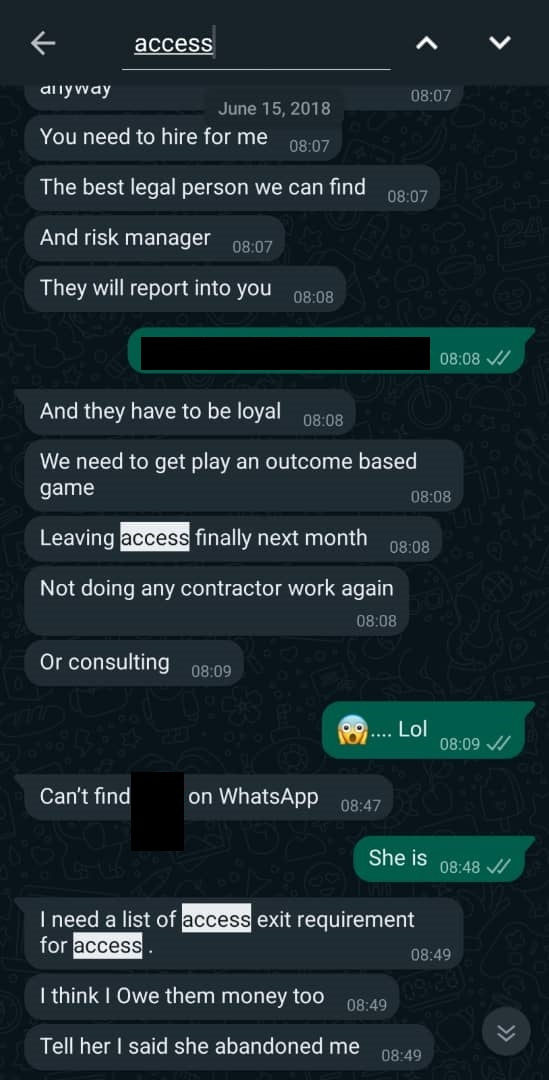Select 'Leaving access finally next month' message

(x=232, y=539)
